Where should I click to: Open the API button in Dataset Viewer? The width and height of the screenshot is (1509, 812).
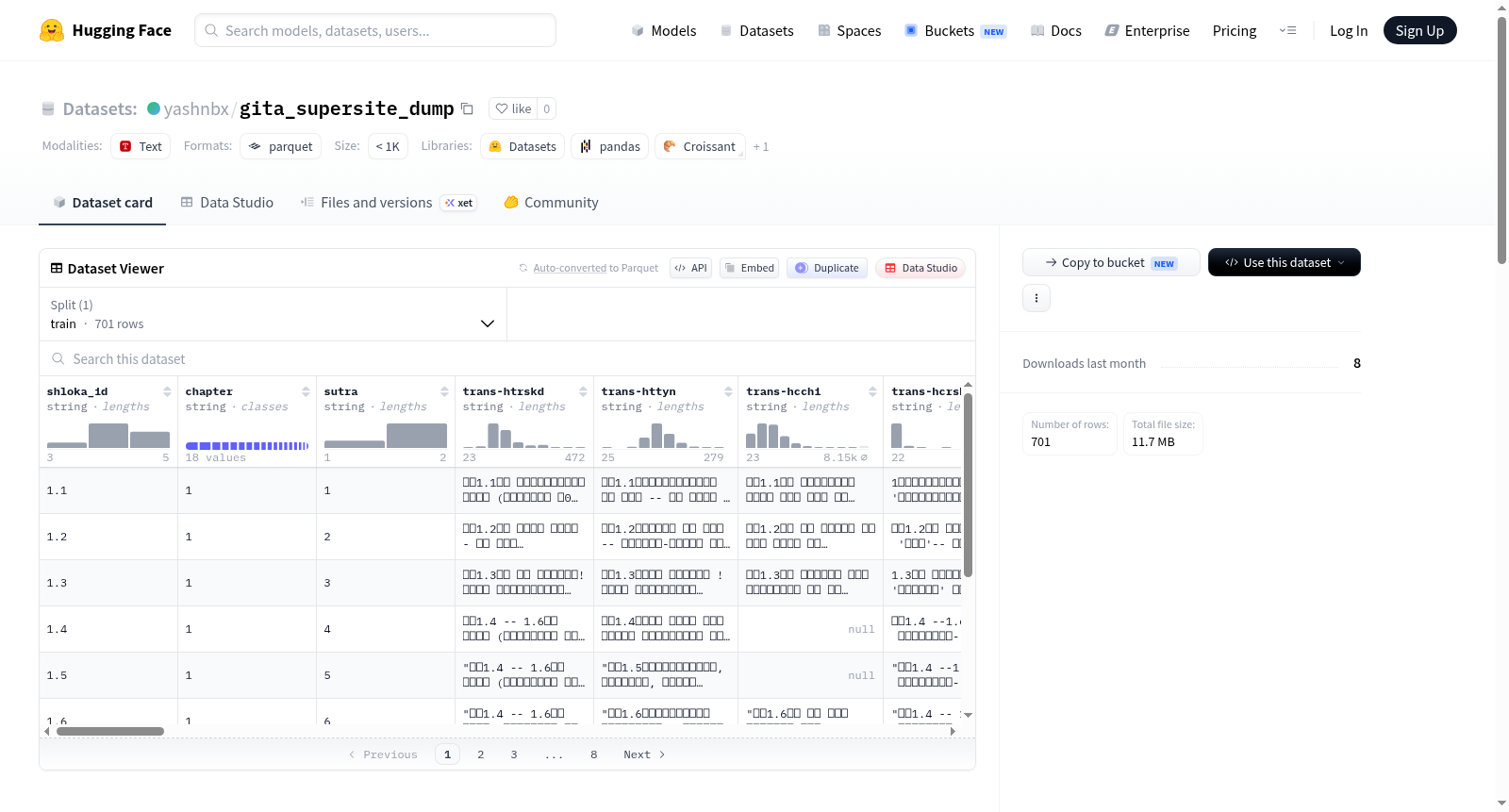(x=690, y=268)
